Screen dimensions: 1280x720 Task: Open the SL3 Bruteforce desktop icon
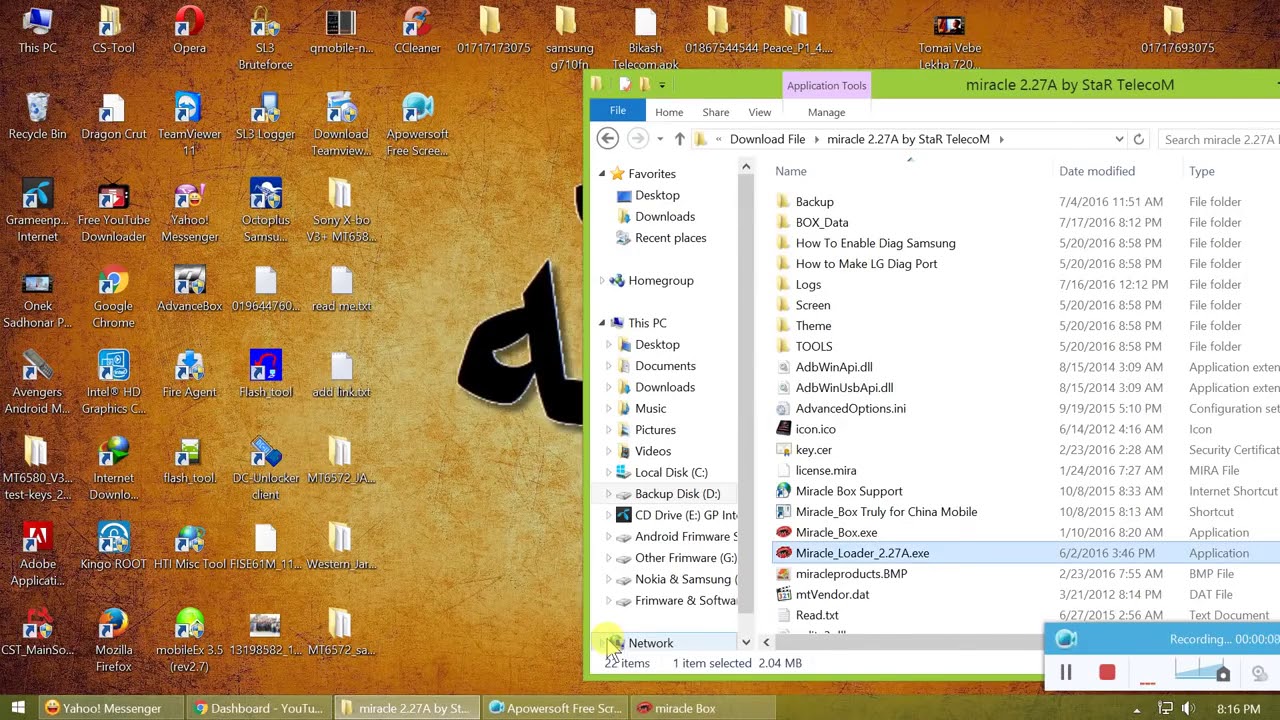coord(265,38)
